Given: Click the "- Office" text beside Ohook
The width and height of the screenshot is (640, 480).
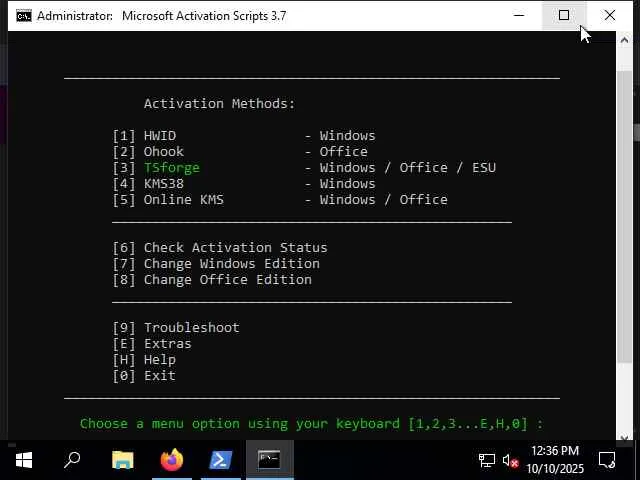Looking at the screenshot, I should [x=336, y=151].
